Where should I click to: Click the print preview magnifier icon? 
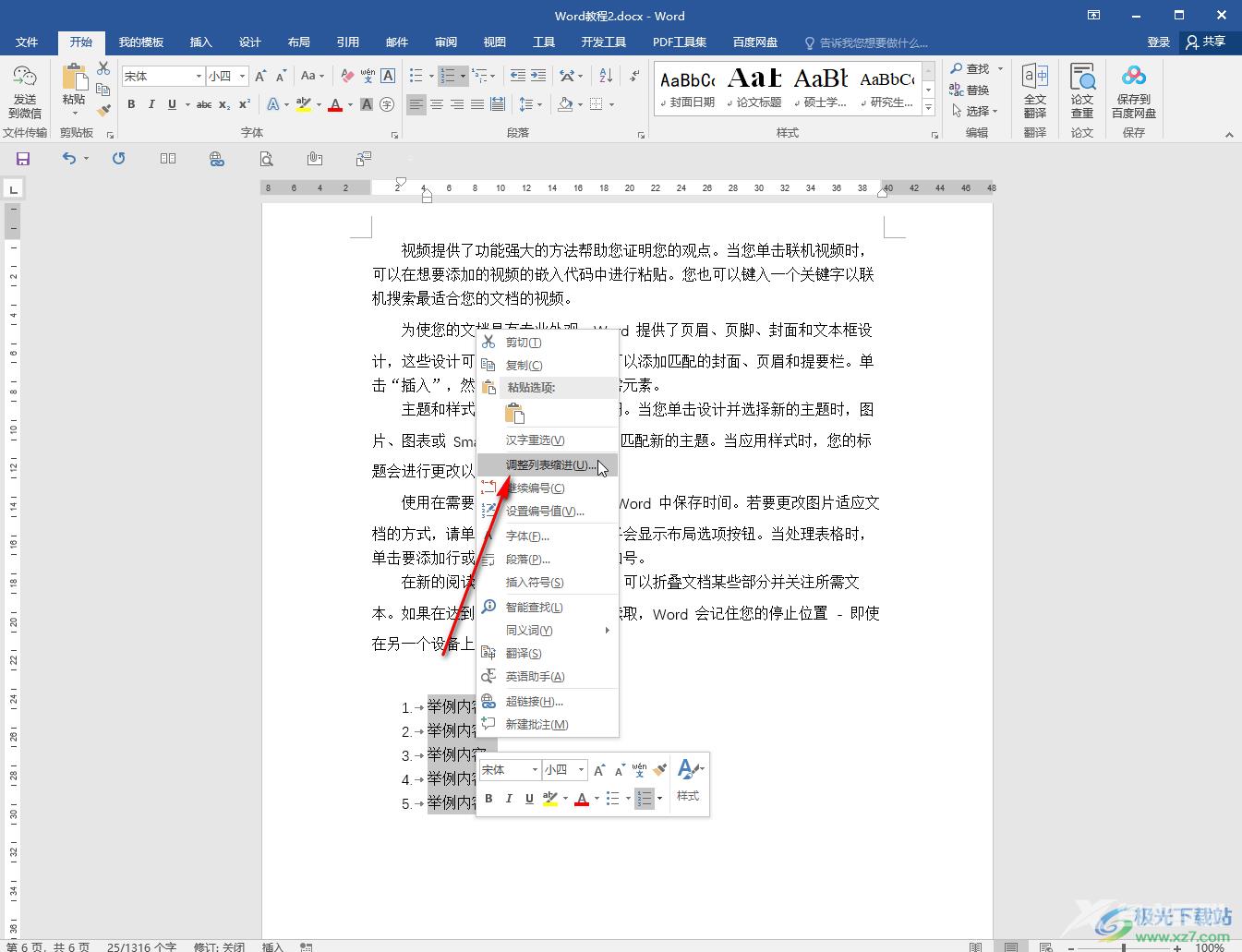[x=266, y=159]
